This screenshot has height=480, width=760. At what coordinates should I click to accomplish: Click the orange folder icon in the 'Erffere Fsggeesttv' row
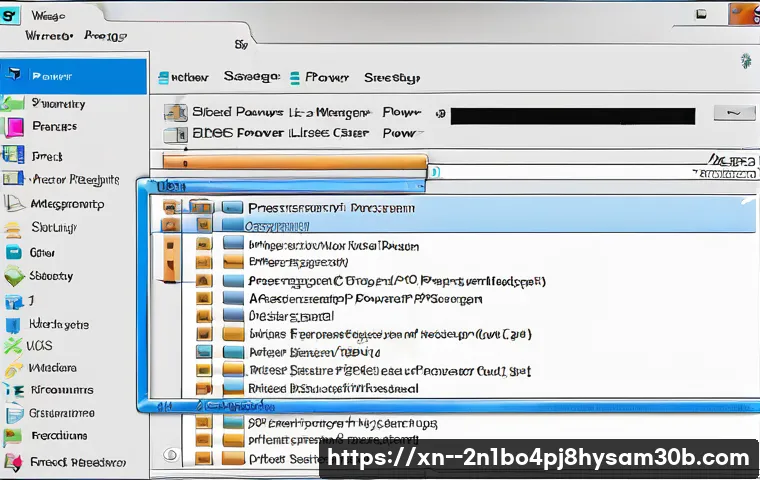pos(233,262)
